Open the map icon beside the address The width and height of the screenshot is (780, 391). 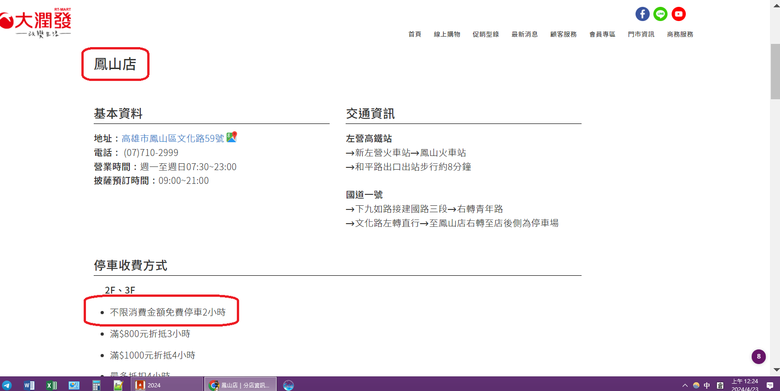tap(231, 137)
